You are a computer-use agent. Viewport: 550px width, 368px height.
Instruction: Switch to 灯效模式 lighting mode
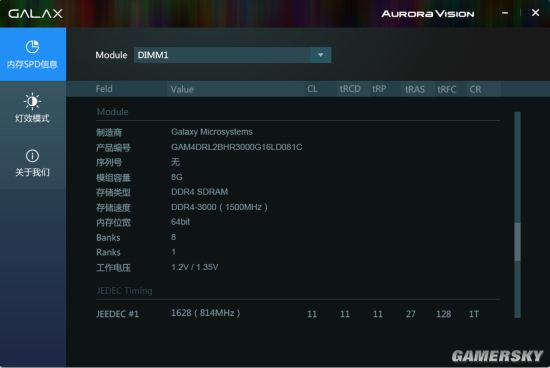[33, 108]
